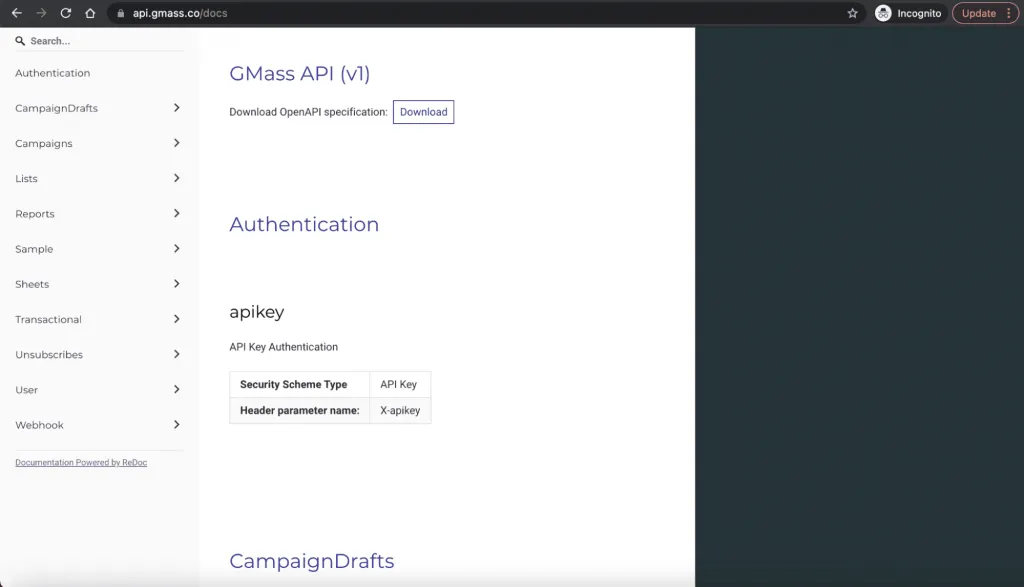Click the apikey subsection heading
The width and height of the screenshot is (1024, 587).
click(257, 312)
